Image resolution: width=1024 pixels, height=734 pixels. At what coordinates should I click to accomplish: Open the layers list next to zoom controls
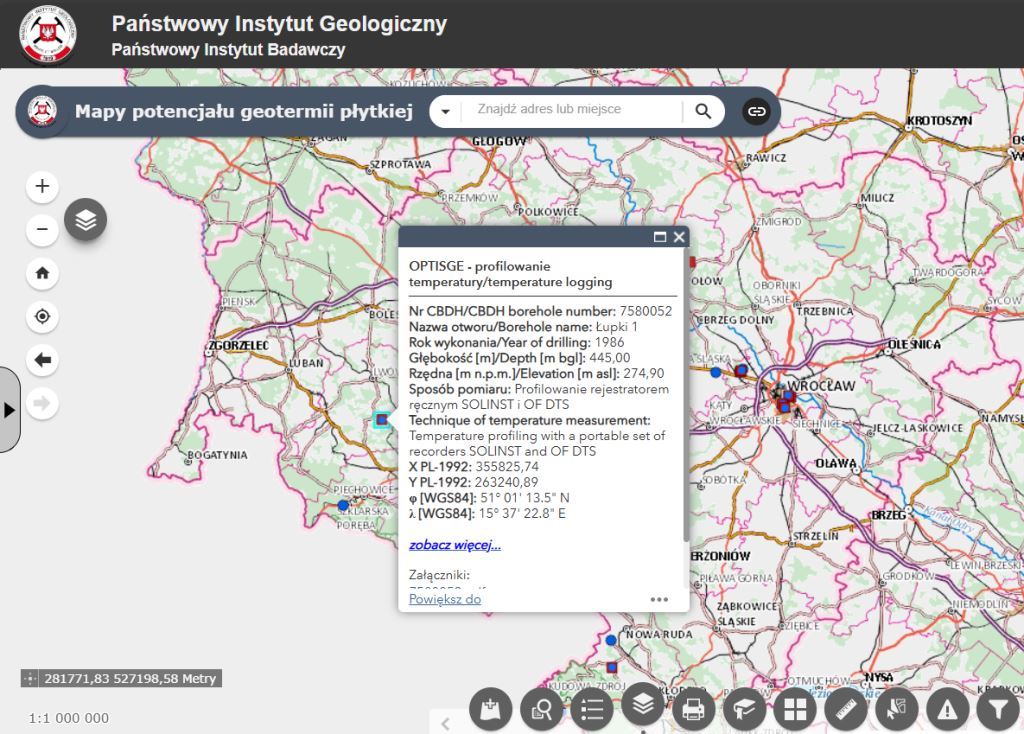pos(86,220)
